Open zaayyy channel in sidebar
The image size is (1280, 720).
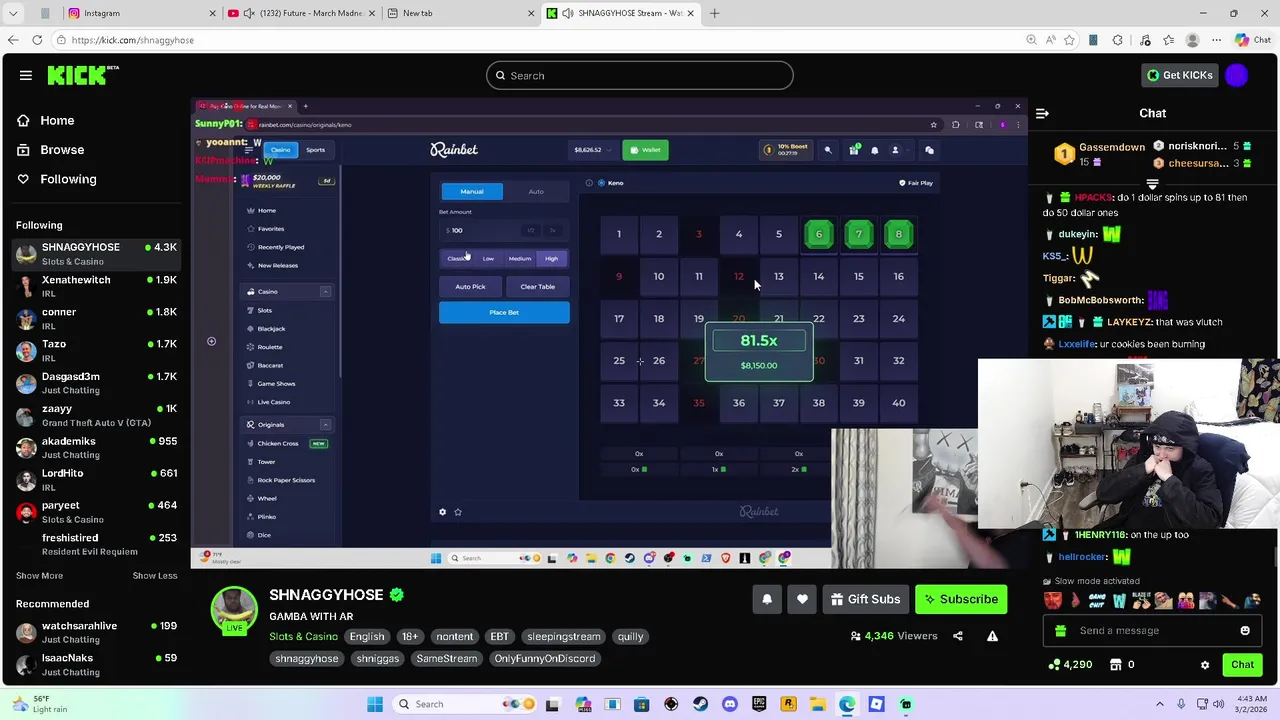(x=96, y=415)
